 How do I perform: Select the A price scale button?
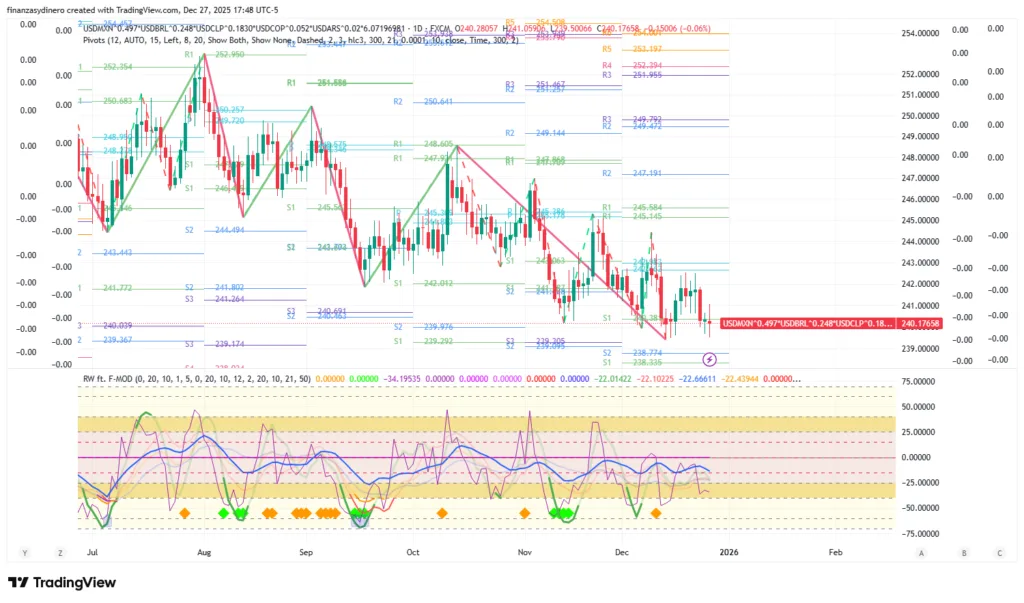pos(921,552)
